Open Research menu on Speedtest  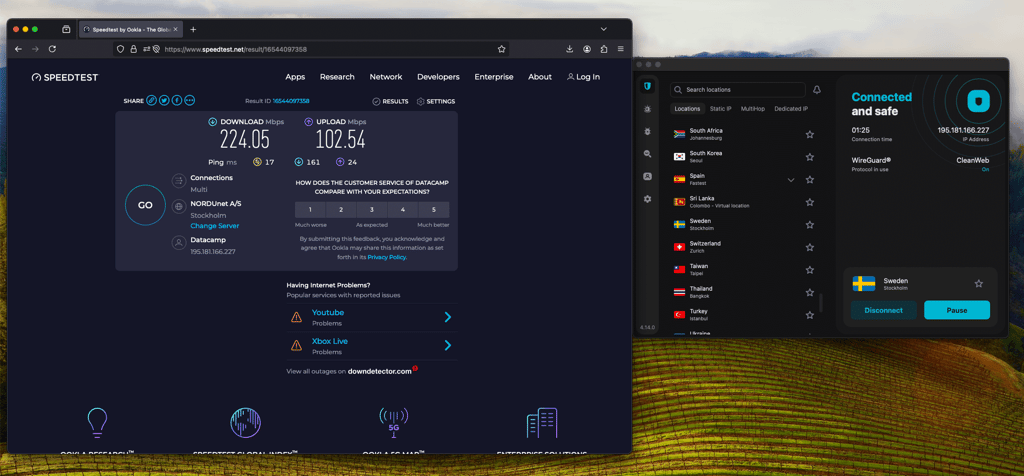tap(337, 76)
